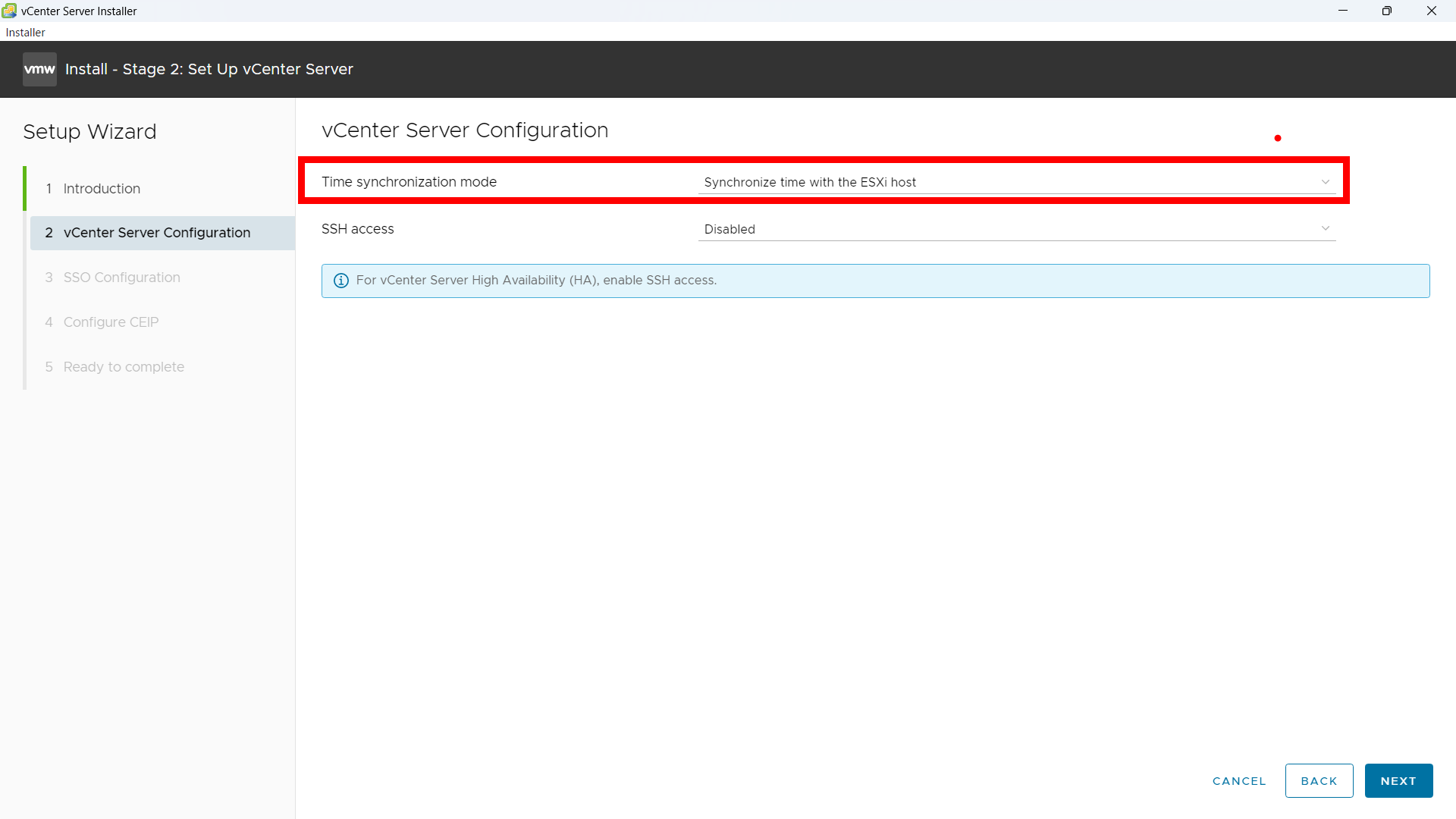
Task: Click the SSH access chevron arrow
Action: (x=1325, y=228)
